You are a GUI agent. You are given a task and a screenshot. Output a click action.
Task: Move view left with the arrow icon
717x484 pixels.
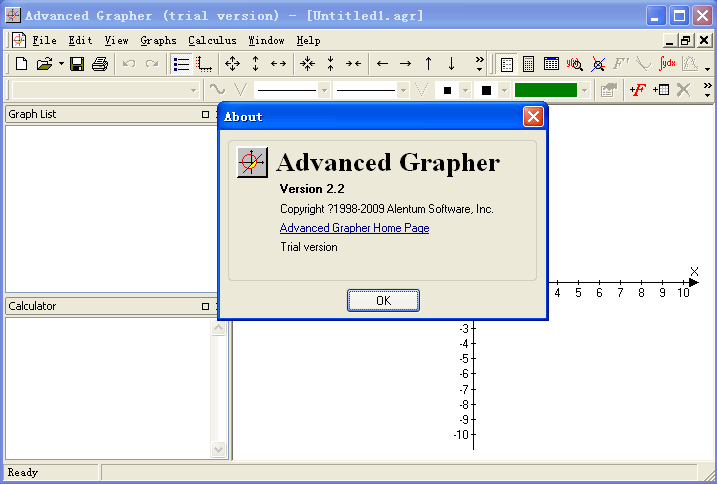pyautogui.click(x=382, y=64)
